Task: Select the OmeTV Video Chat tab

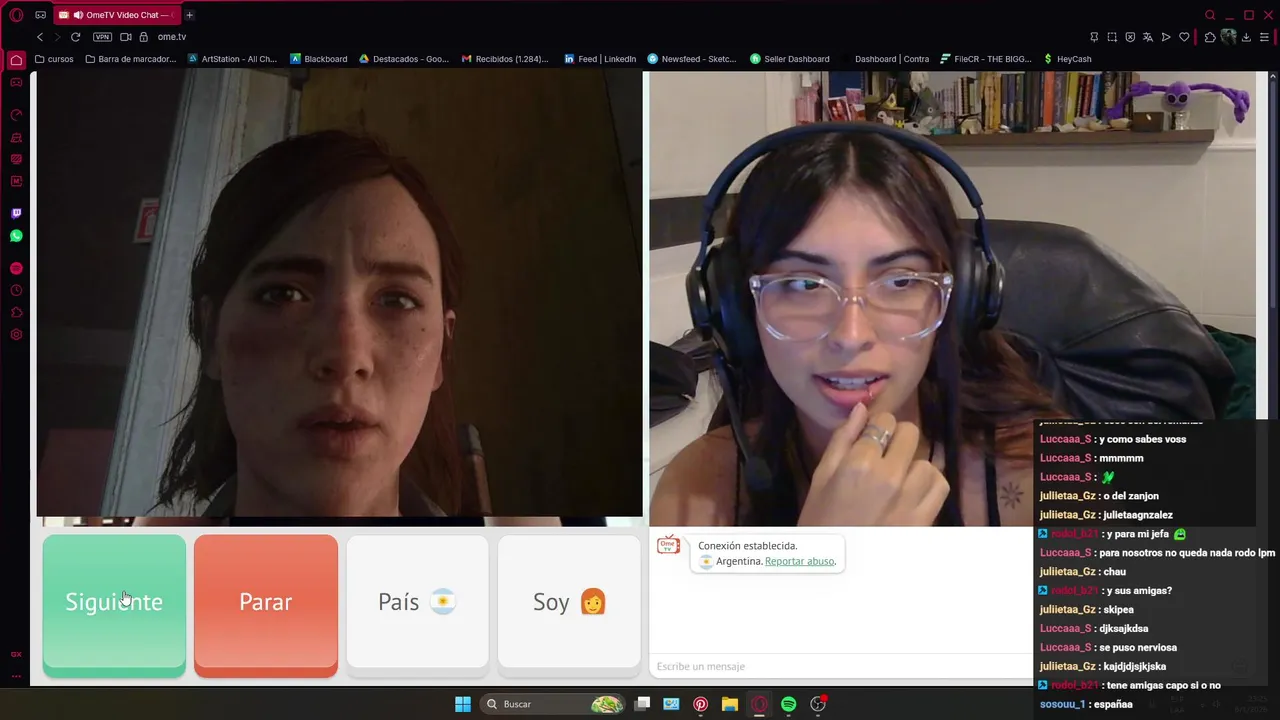Action: click(115, 15)
